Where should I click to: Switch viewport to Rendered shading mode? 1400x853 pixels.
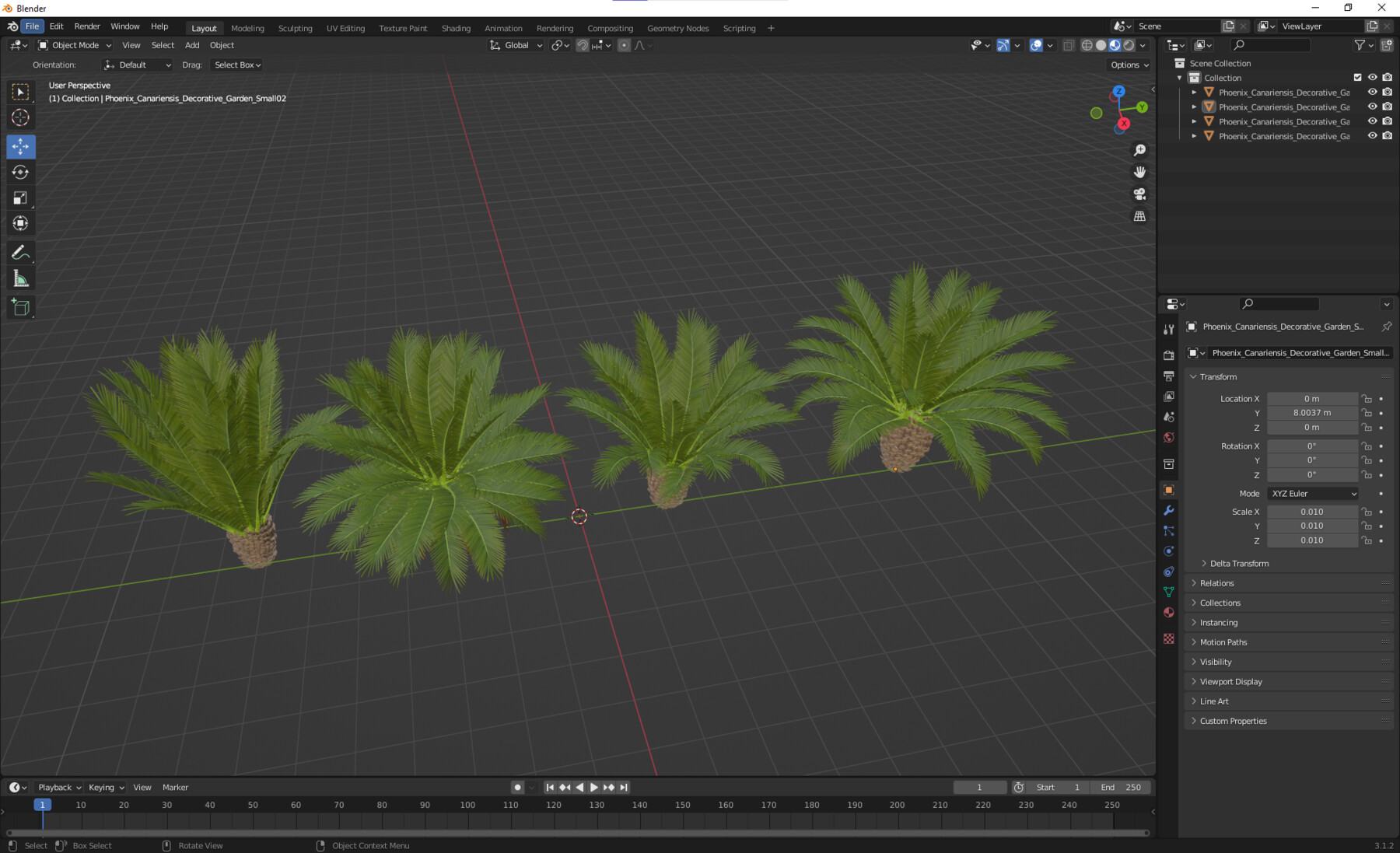(1129, 45)
